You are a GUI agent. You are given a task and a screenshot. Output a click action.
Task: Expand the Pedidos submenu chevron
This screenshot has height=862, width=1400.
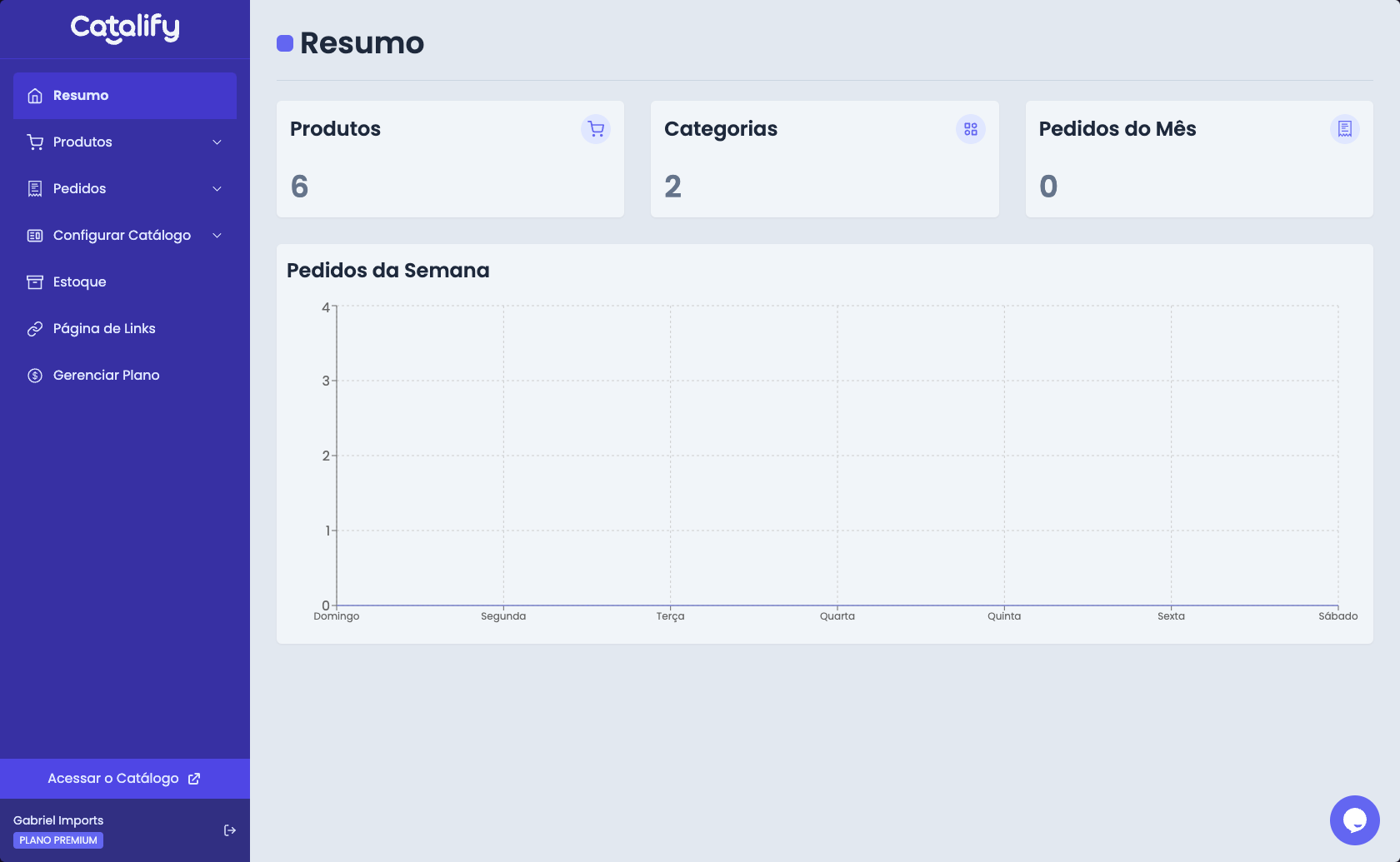click(217, 189)
